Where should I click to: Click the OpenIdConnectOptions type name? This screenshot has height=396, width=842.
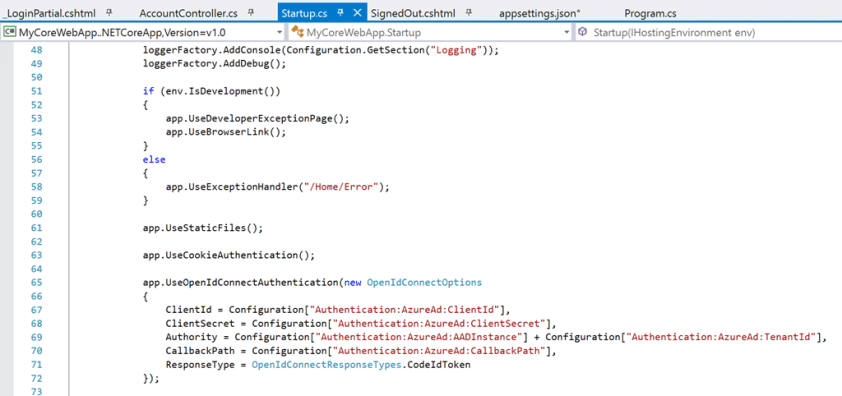(x=424, y=283)
